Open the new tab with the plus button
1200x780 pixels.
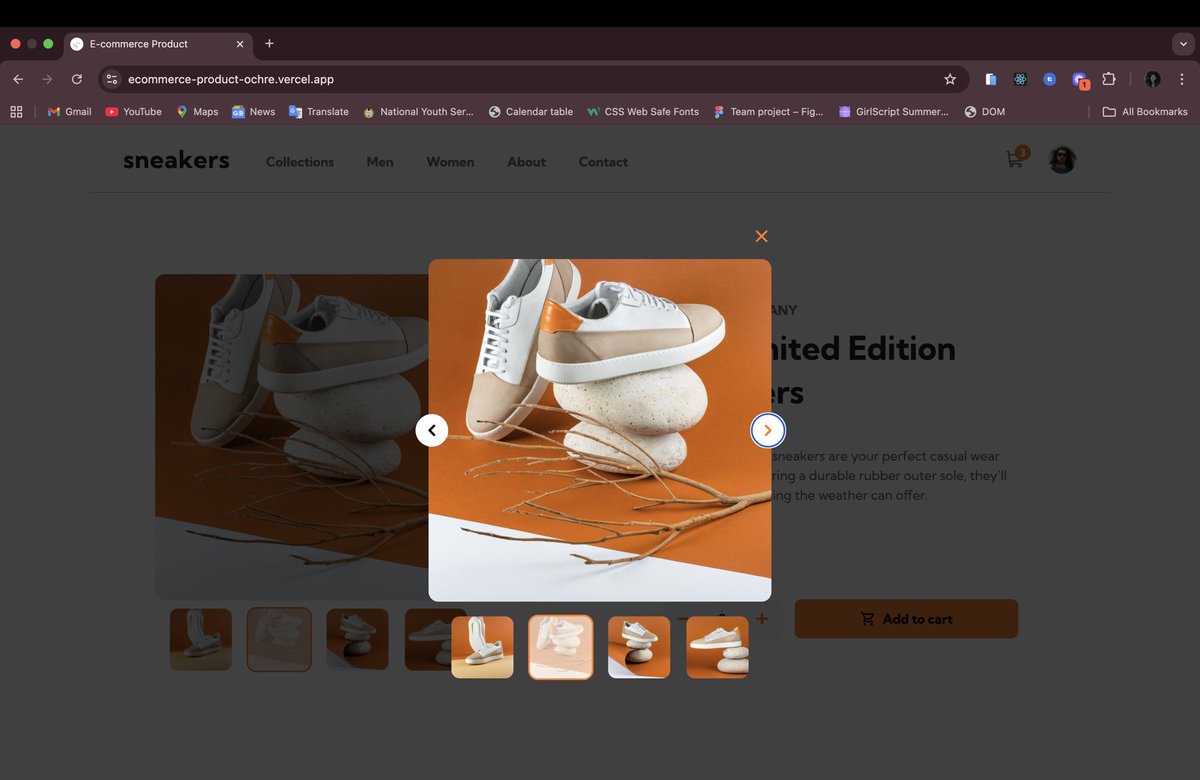(x=269, y=43)
